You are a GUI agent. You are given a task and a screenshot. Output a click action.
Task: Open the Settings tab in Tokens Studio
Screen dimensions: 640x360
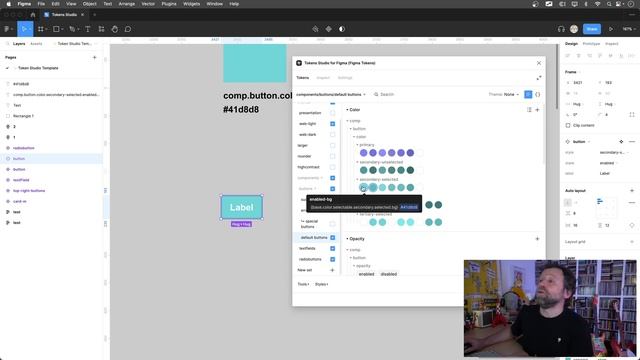[345, 78]
